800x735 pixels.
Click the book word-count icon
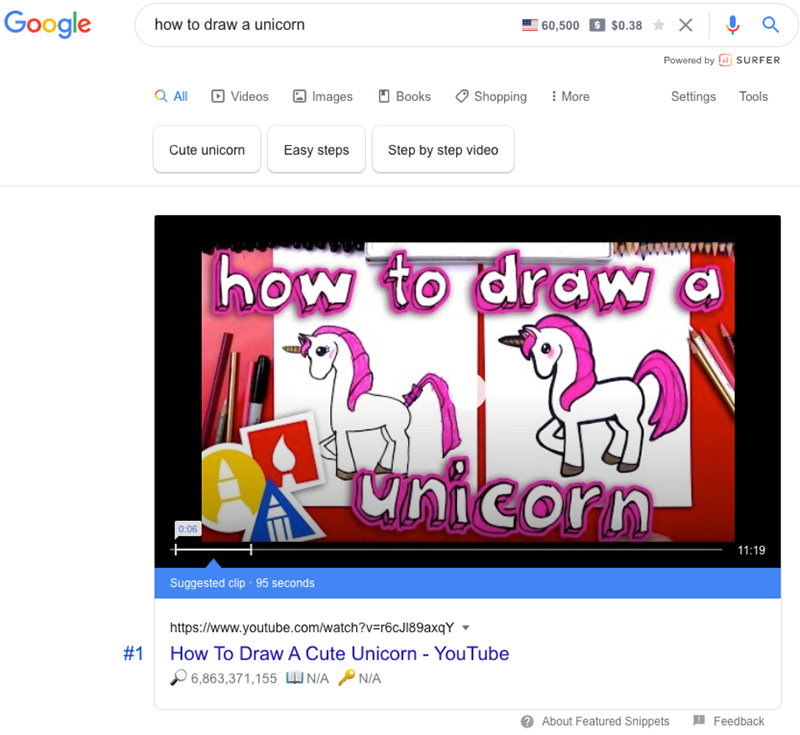tap(294, 678)
